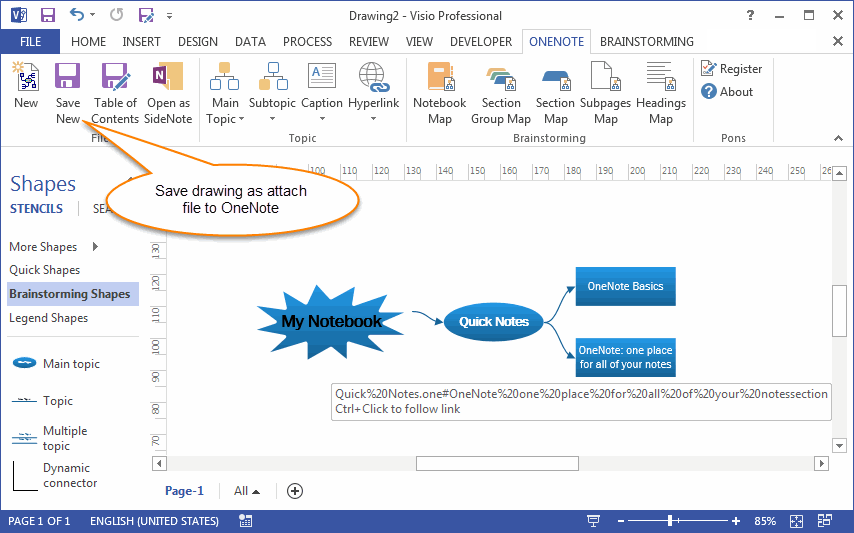The height and width of the screenshot is (533, 854).
Task: Click the 85% zoom level
Action: [765, 521]
